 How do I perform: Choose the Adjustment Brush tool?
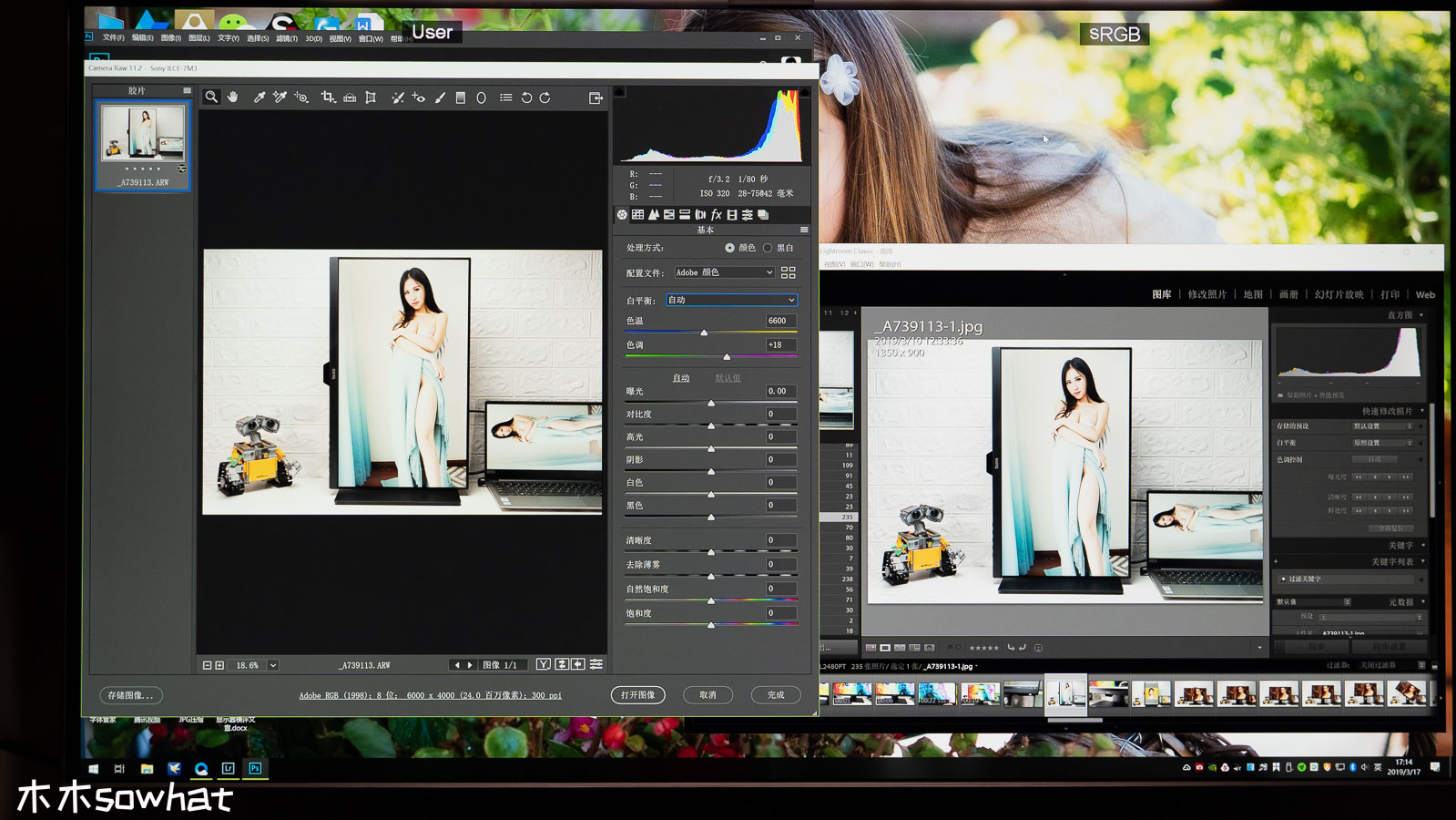click(440, 97)
